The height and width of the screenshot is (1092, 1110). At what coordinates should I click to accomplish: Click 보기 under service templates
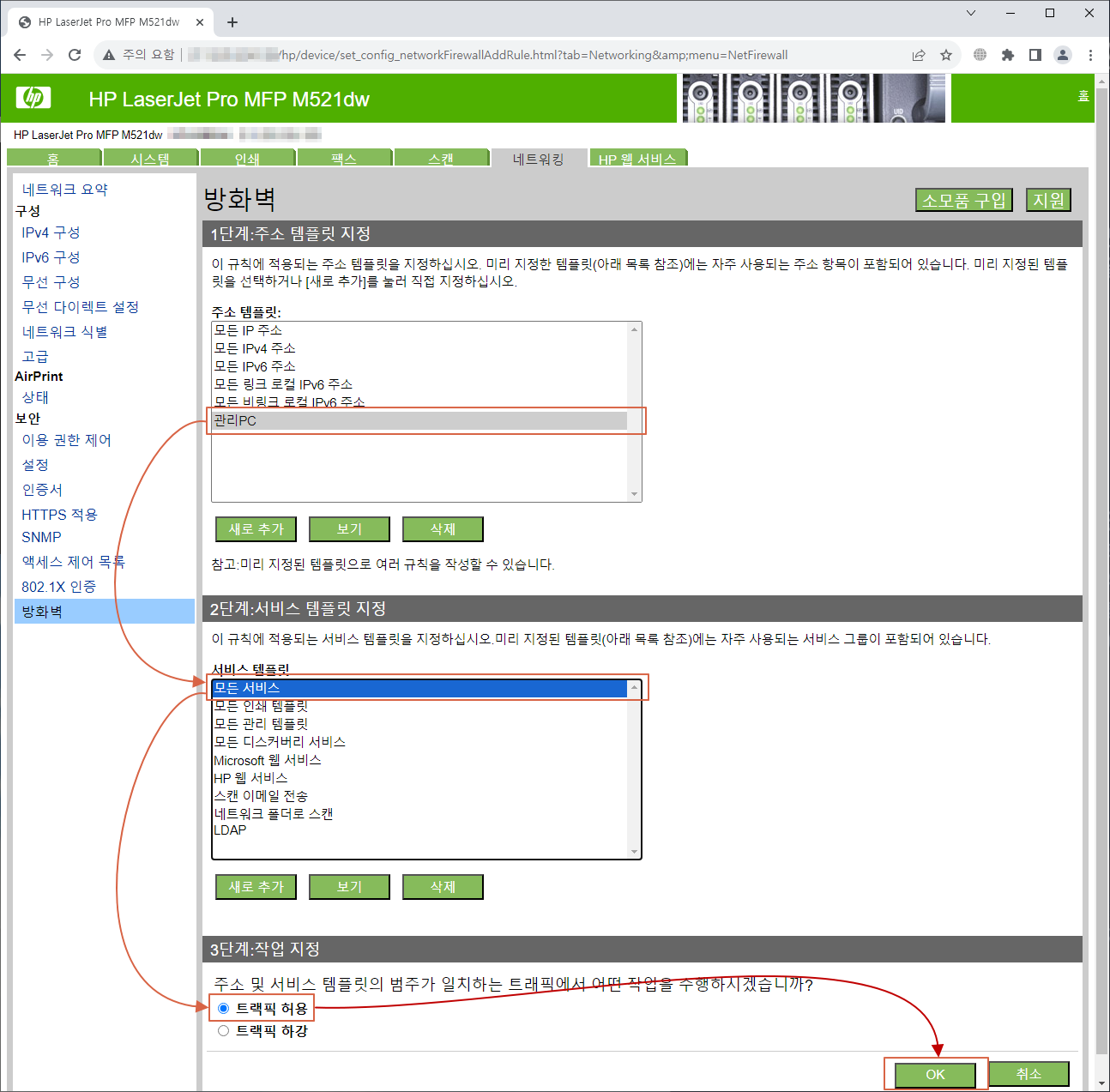point(349,887)
